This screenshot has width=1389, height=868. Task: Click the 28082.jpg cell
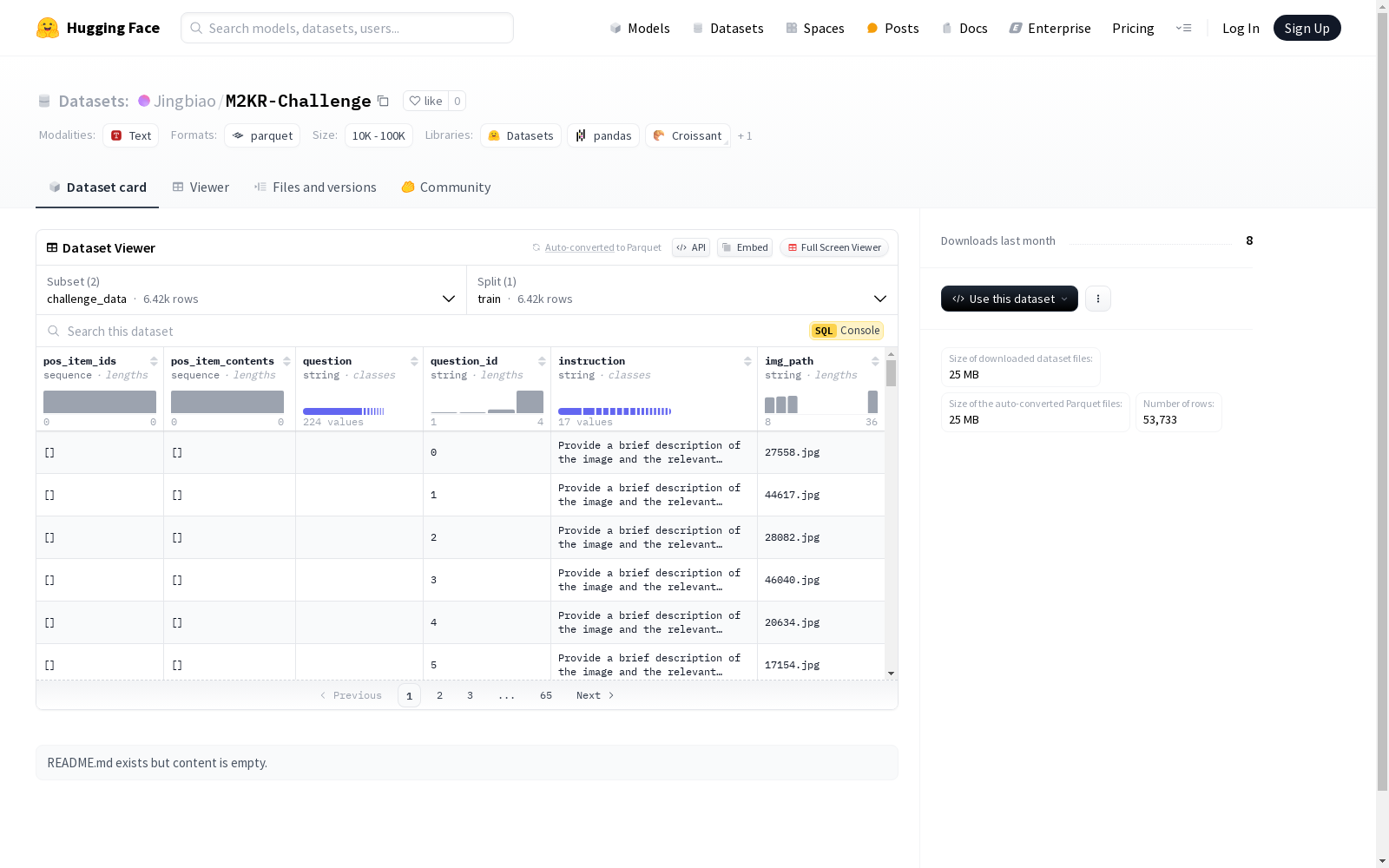(821, 537)
